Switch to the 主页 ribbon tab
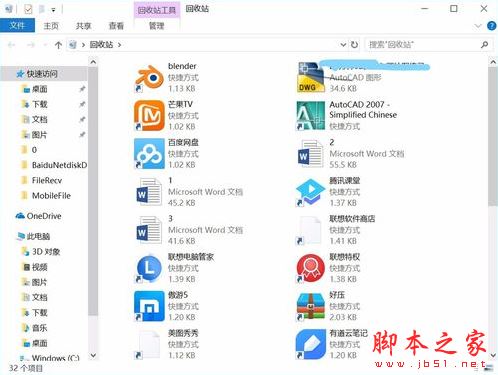Screen dimensions: 498x375 51,26
